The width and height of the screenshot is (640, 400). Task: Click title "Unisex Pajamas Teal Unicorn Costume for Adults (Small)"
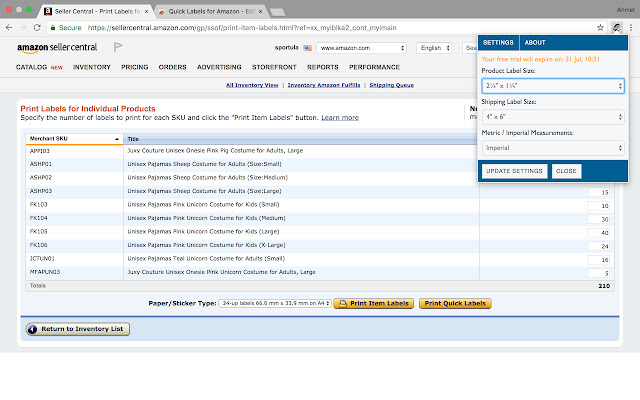[206, 258]
